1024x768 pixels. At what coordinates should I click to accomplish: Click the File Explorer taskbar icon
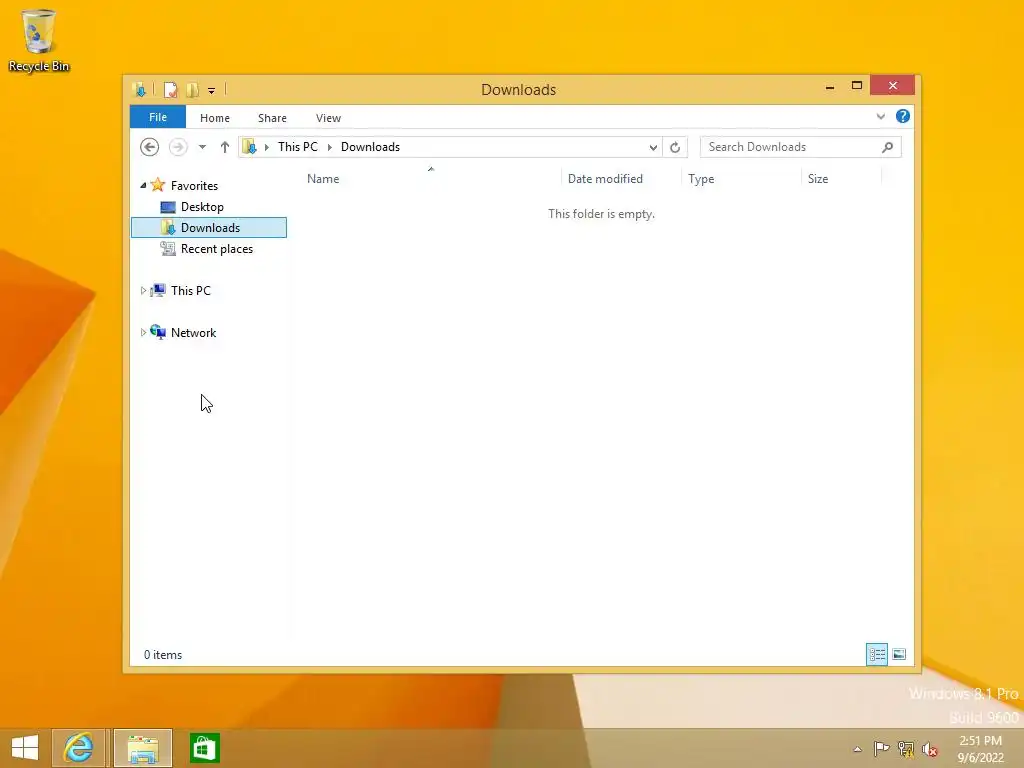(143, 748)
